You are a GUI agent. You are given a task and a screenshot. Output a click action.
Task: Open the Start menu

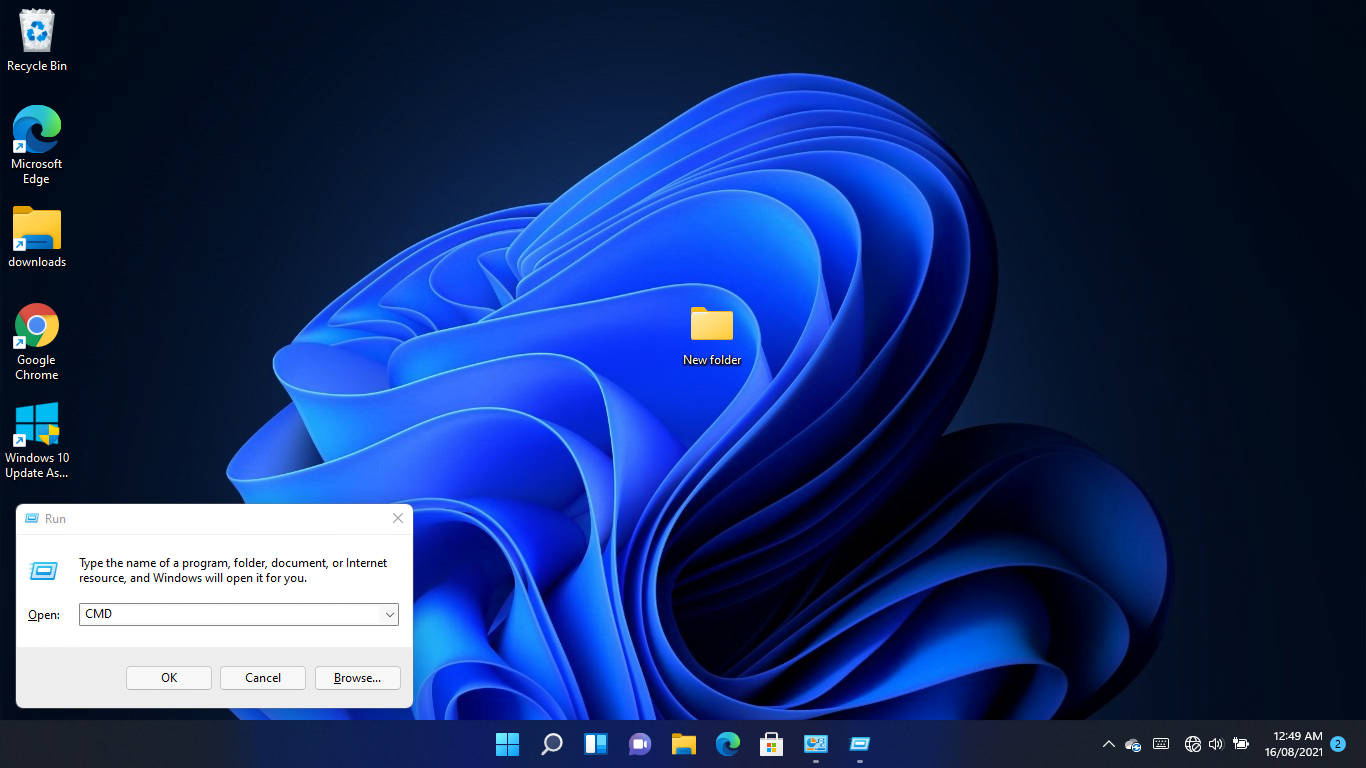click(x=507, y=744)
